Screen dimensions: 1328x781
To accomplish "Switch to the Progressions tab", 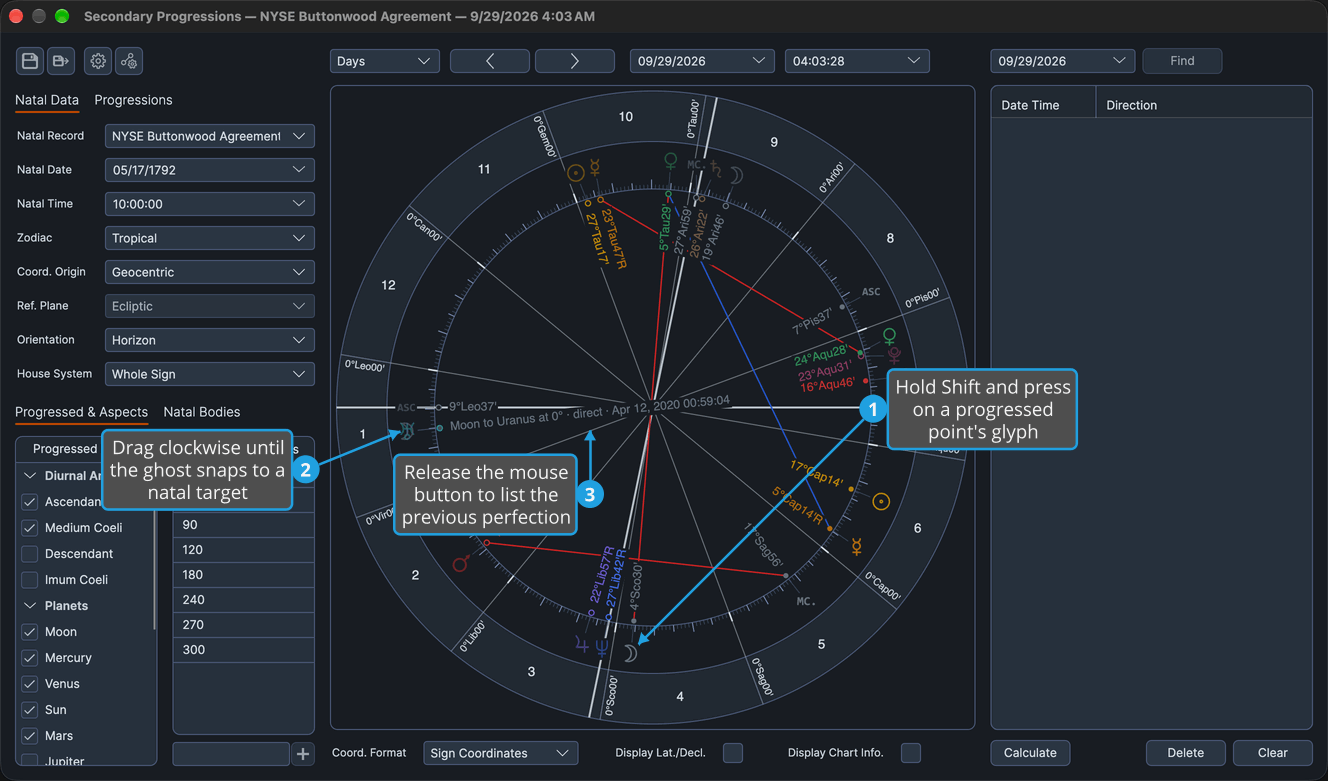I will [x=133, y=100].
